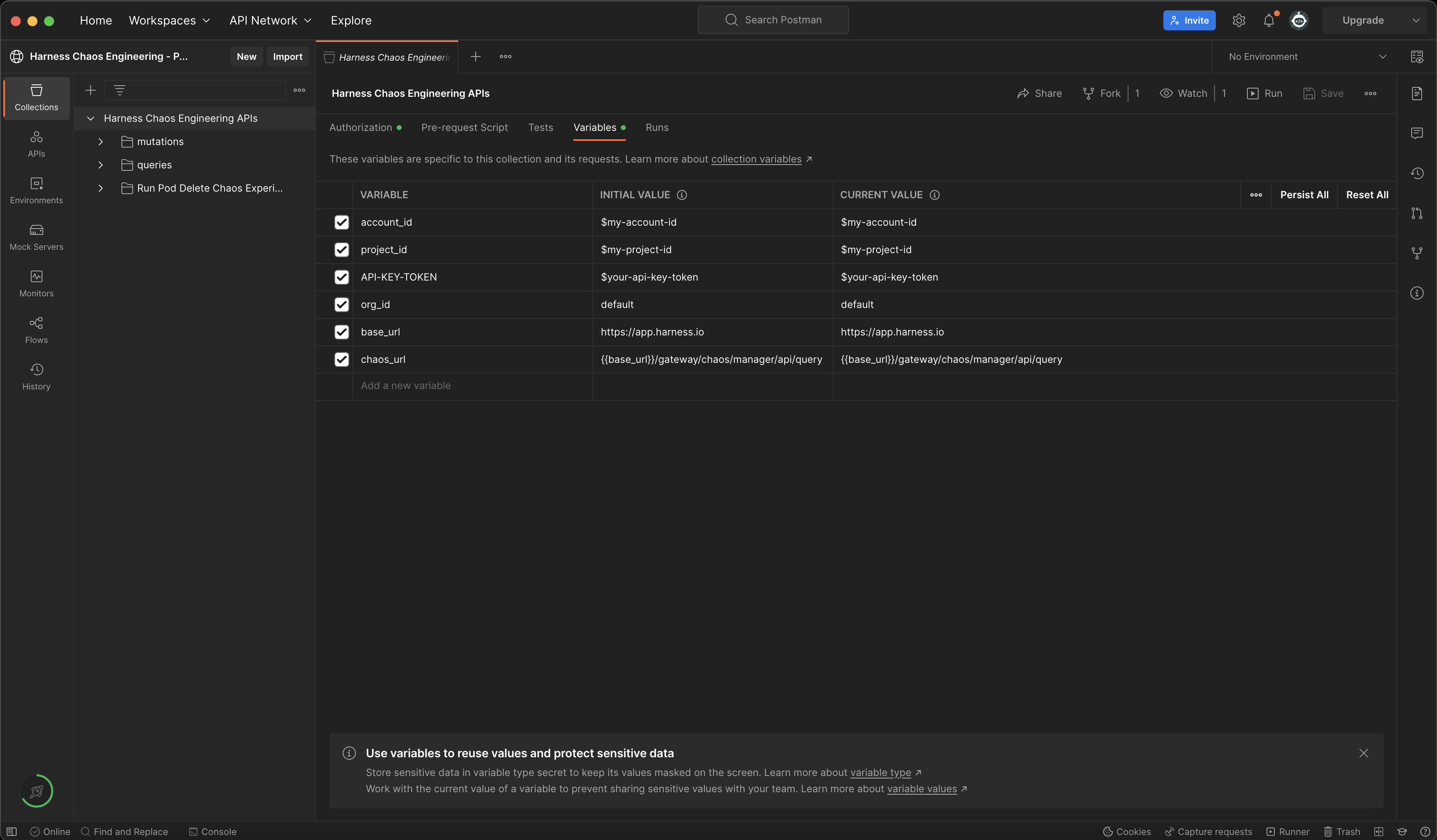Uncheck the base_url variable checkbox
1437x840 pixels.
pyautogui.click(x=341, y=332)
